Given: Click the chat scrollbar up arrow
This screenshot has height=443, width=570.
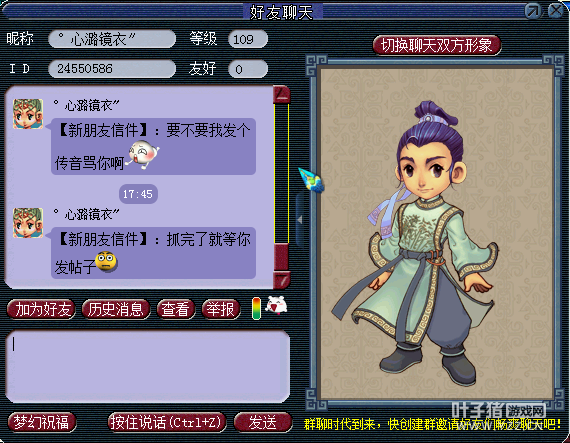Looking at the screenshot, I should (x=281, y=95).
